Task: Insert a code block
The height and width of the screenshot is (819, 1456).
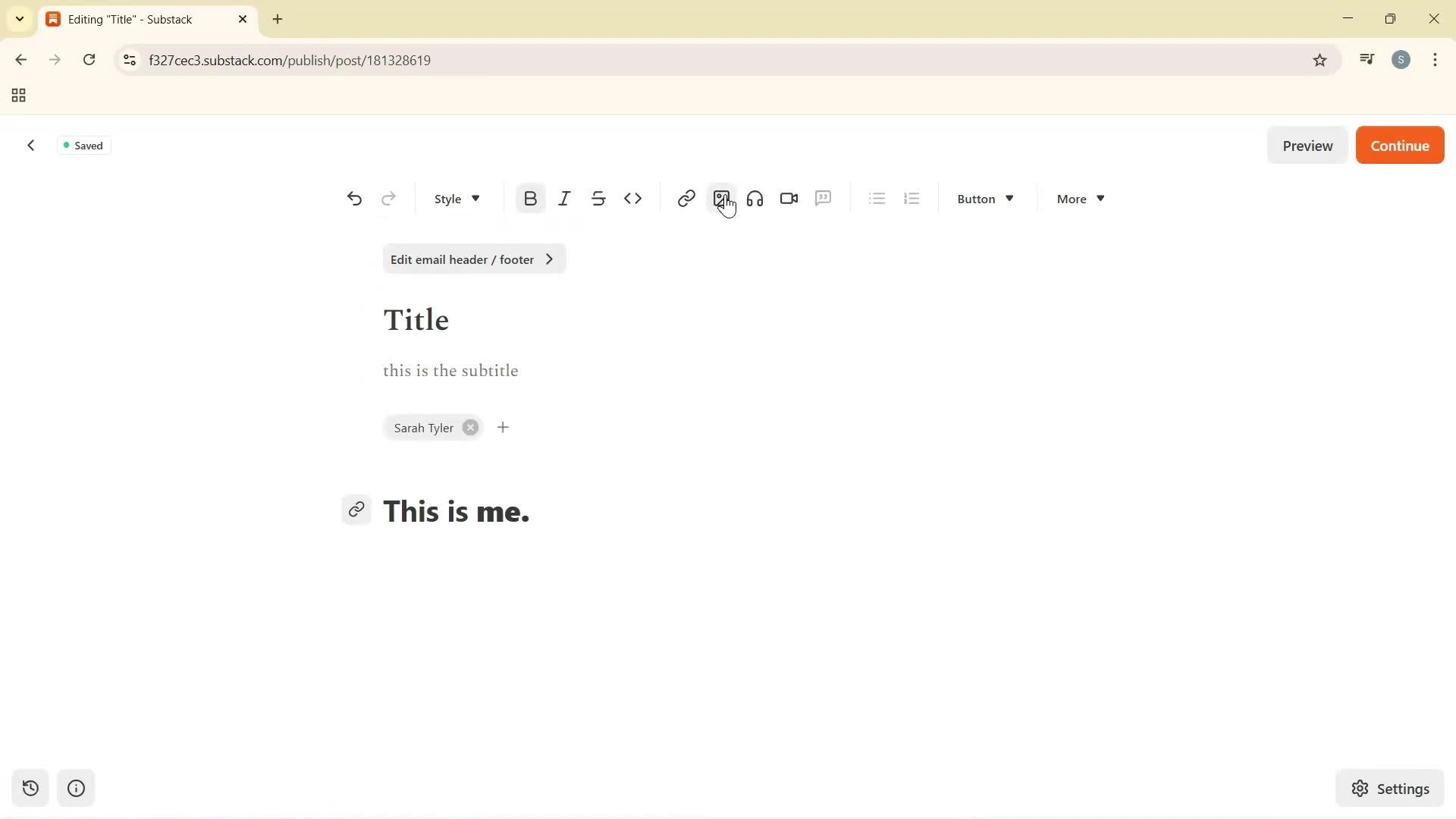Action: coord(633,198)
